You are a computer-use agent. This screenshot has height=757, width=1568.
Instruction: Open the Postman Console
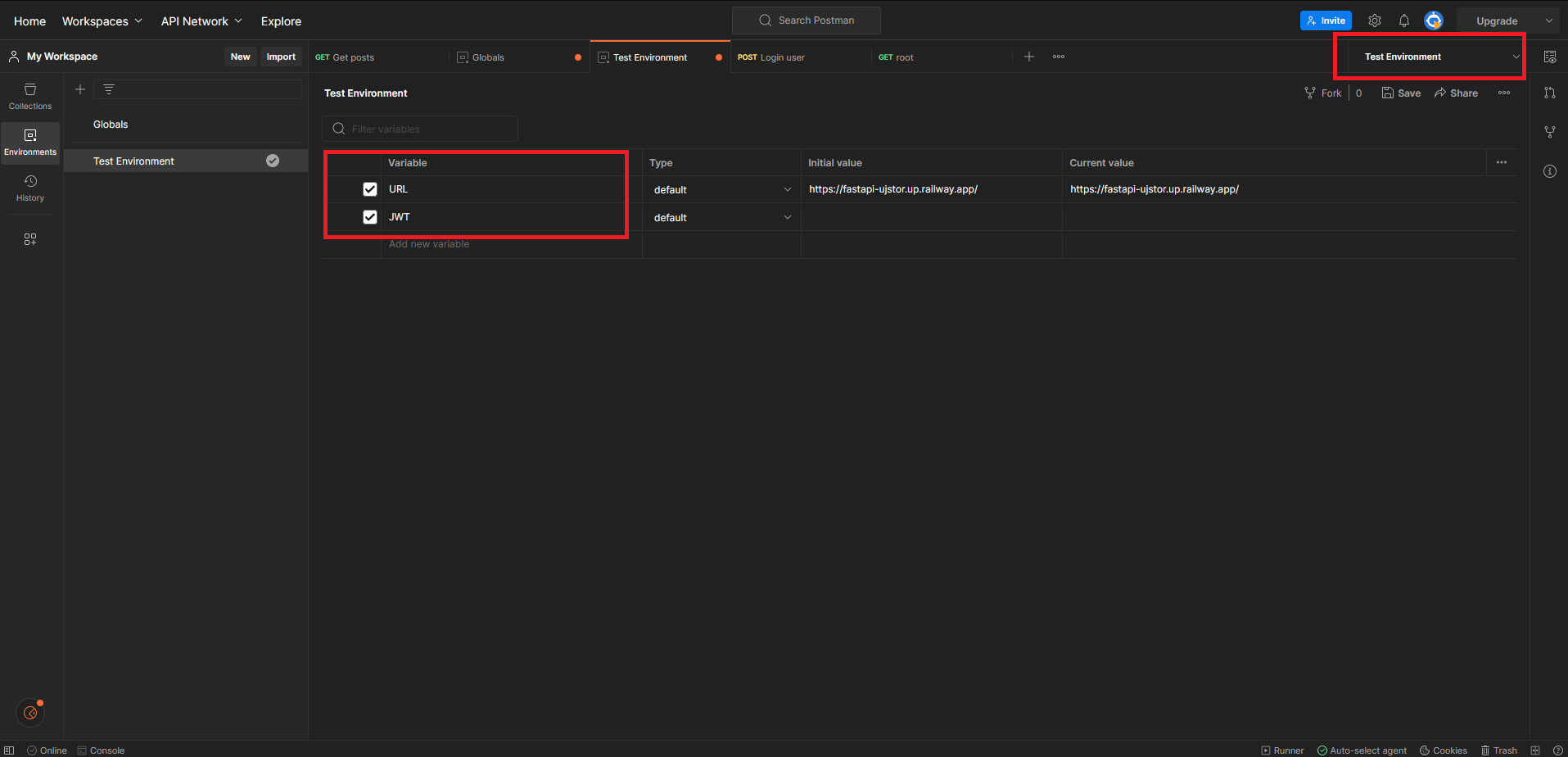(101, 750)
